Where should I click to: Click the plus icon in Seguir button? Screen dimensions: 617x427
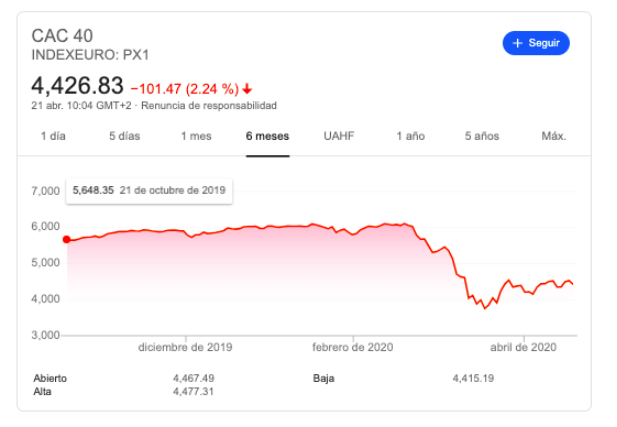point(518,43)
